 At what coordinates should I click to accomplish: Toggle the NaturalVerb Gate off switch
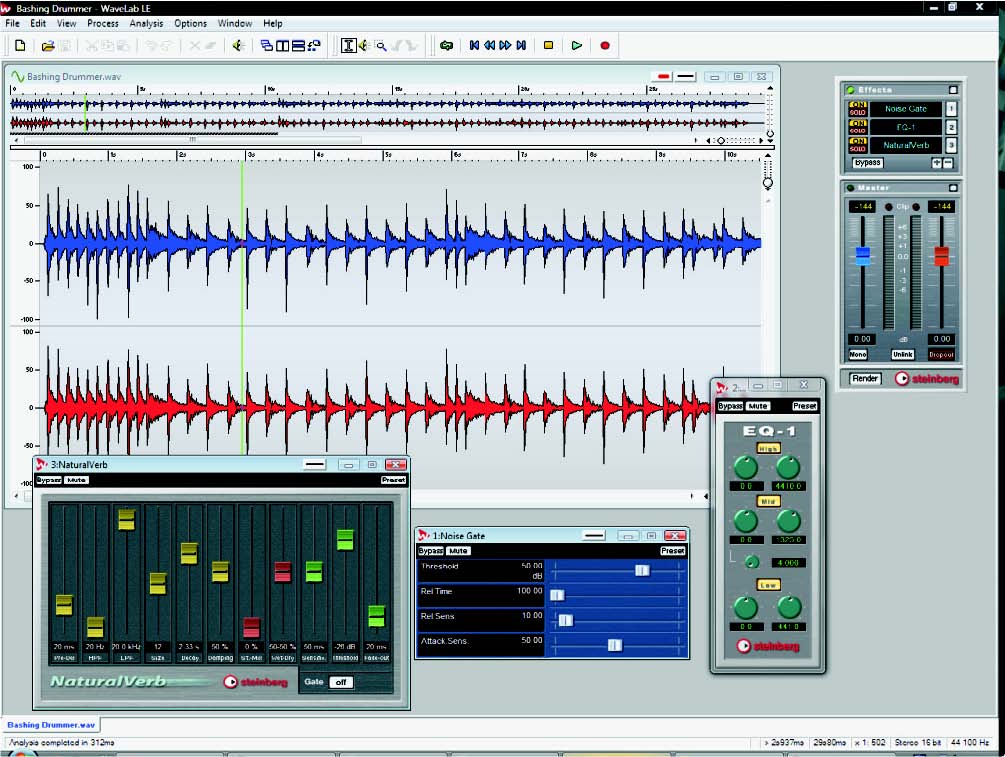(x=340, y=682)
